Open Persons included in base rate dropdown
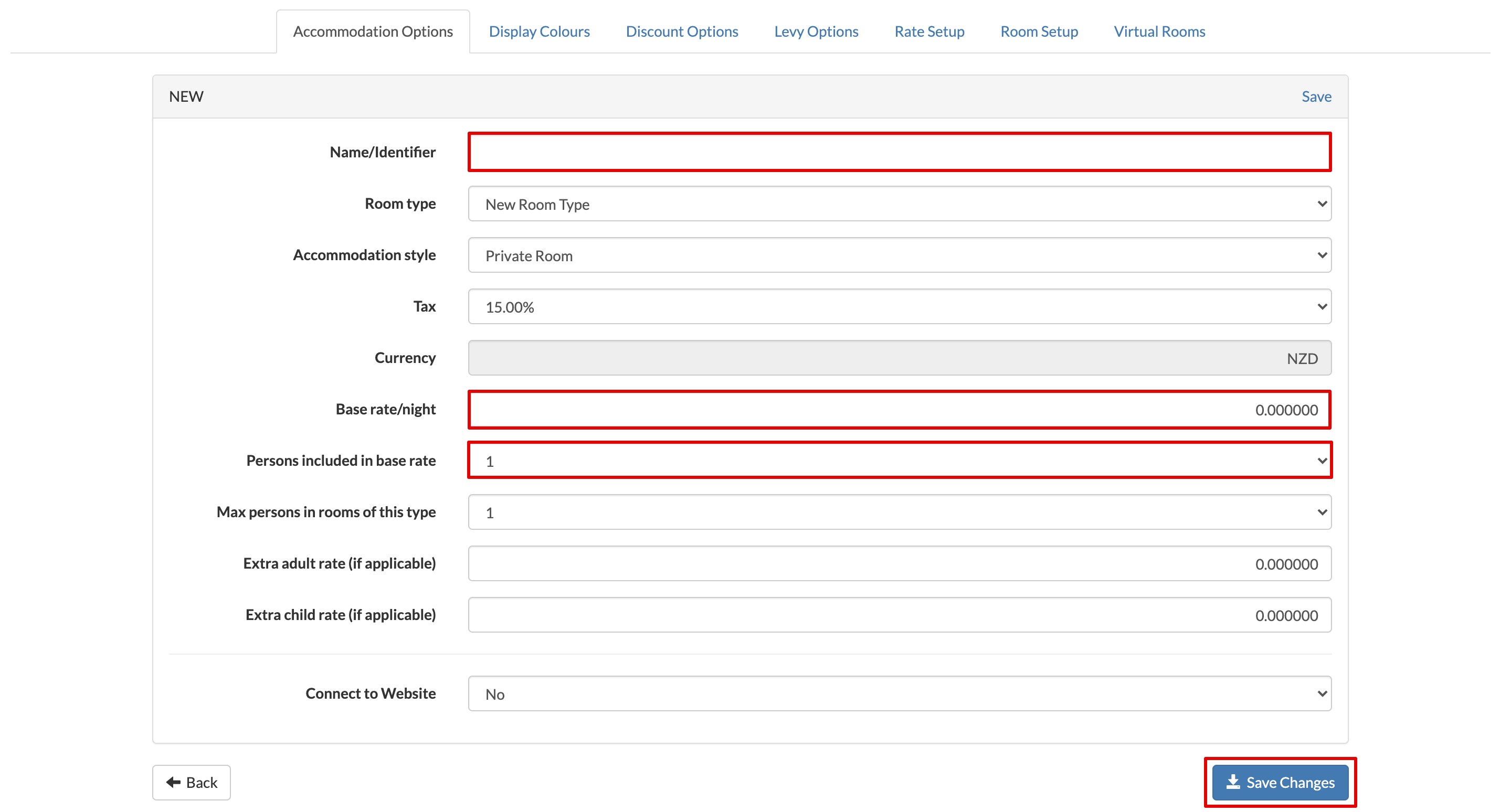This screenshot has height=812, width=1500. (x=899, y=461)
